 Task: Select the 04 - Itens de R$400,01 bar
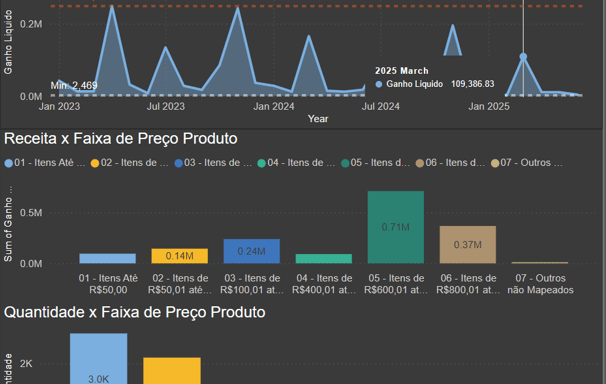(x=324, y=259)
